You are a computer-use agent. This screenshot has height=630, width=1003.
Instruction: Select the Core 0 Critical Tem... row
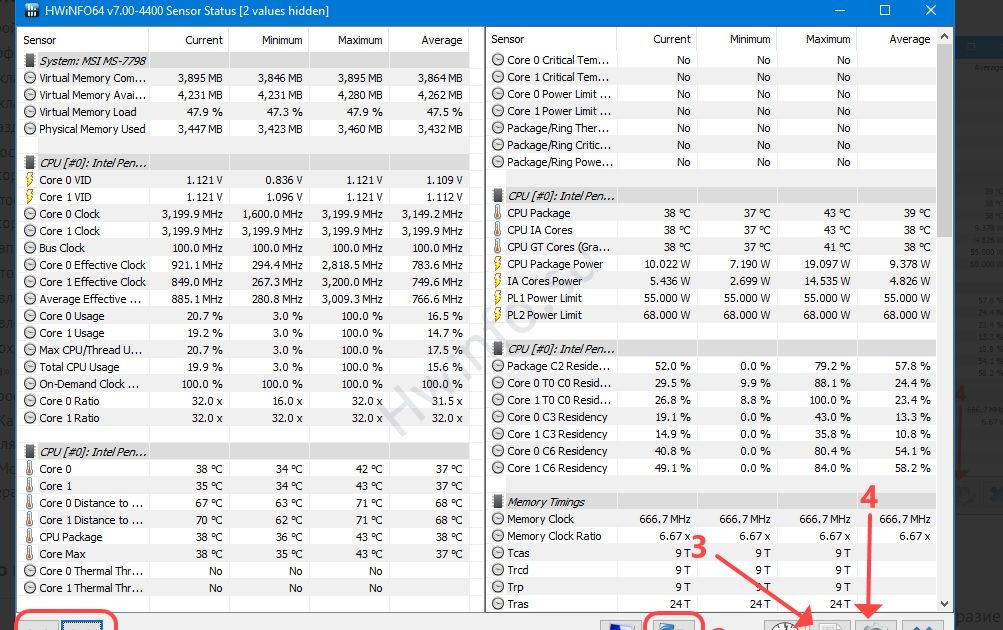point(713,60)
